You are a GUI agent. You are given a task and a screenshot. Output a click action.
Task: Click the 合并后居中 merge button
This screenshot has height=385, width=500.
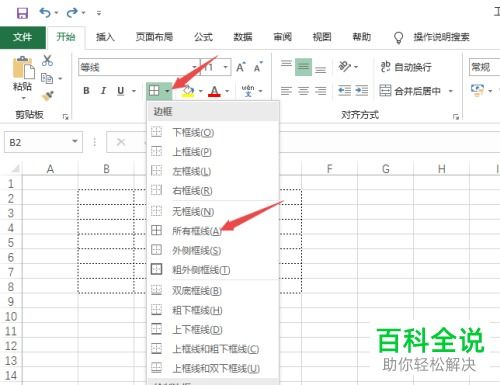[410, 91]
